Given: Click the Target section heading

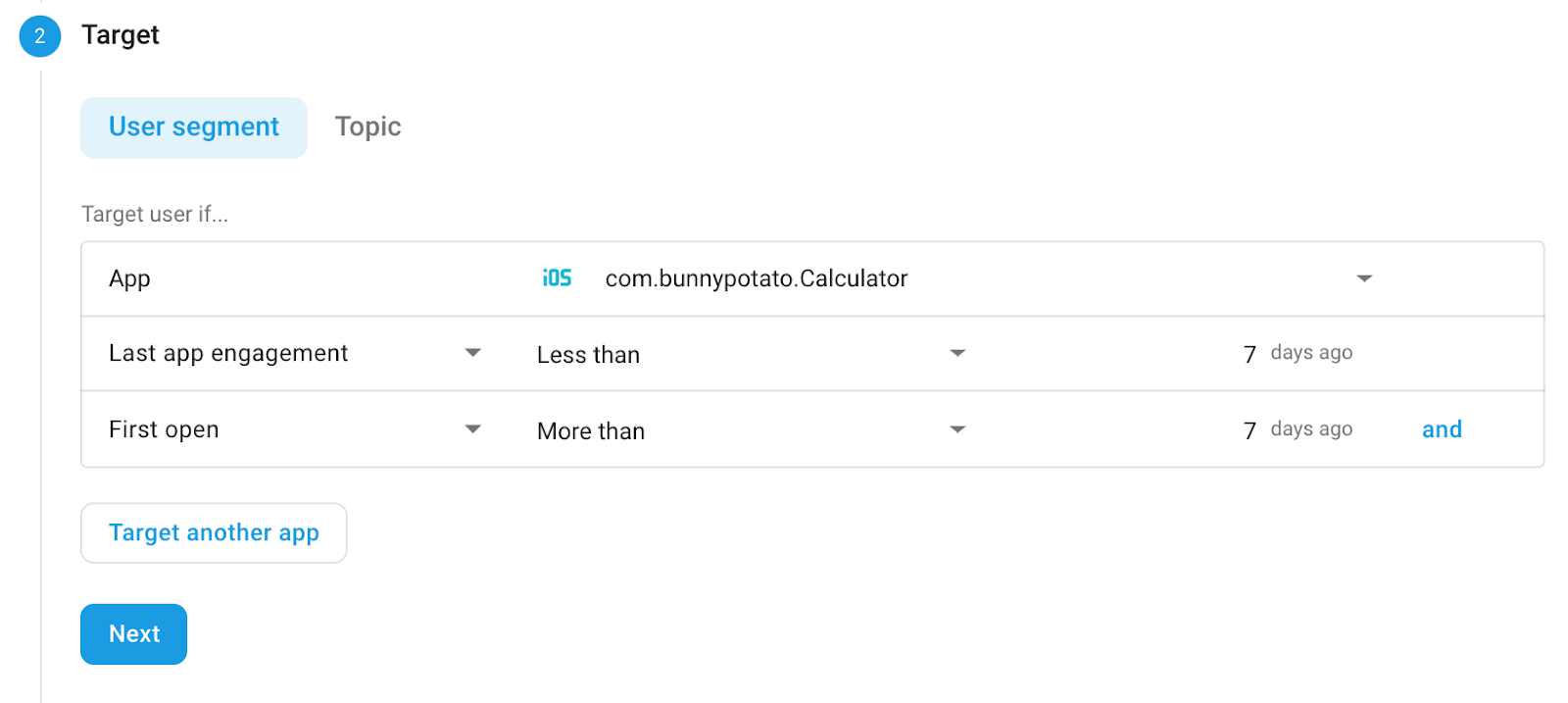Looking at the screenshot, I should pos(121,35).
